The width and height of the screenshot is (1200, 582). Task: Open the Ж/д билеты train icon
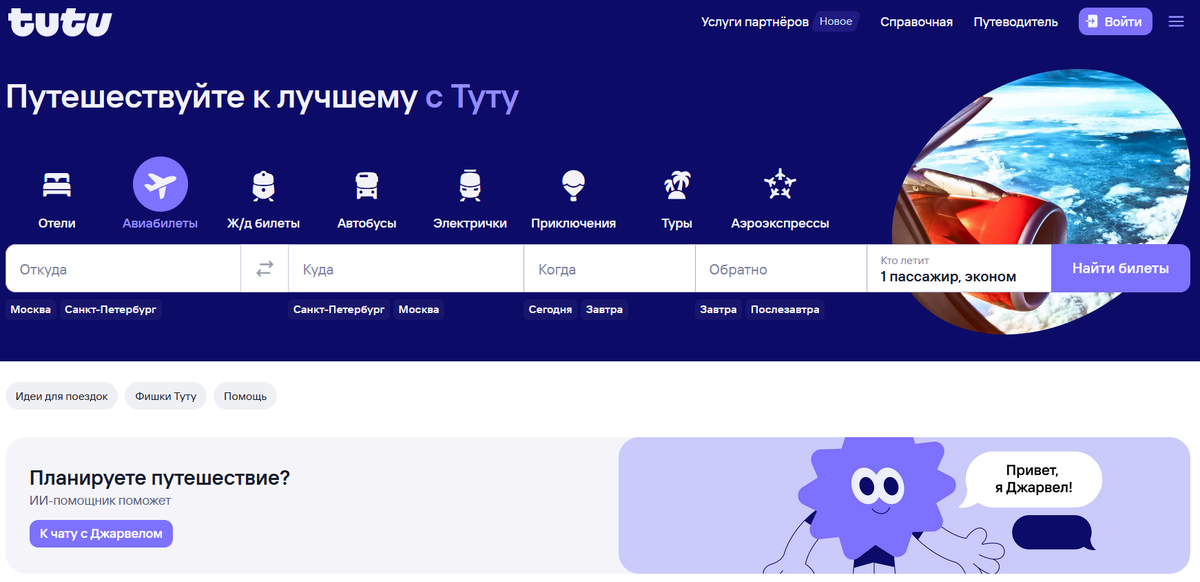263,185
